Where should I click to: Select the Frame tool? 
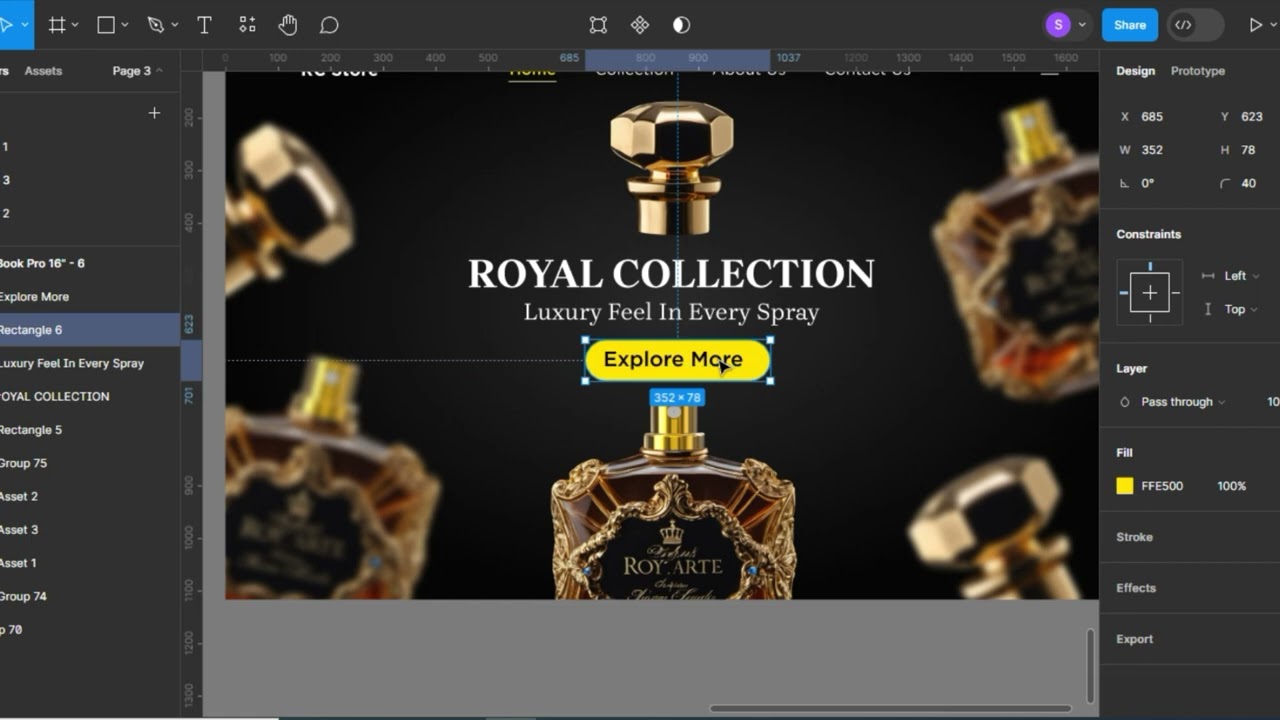[x=57, y=25]
